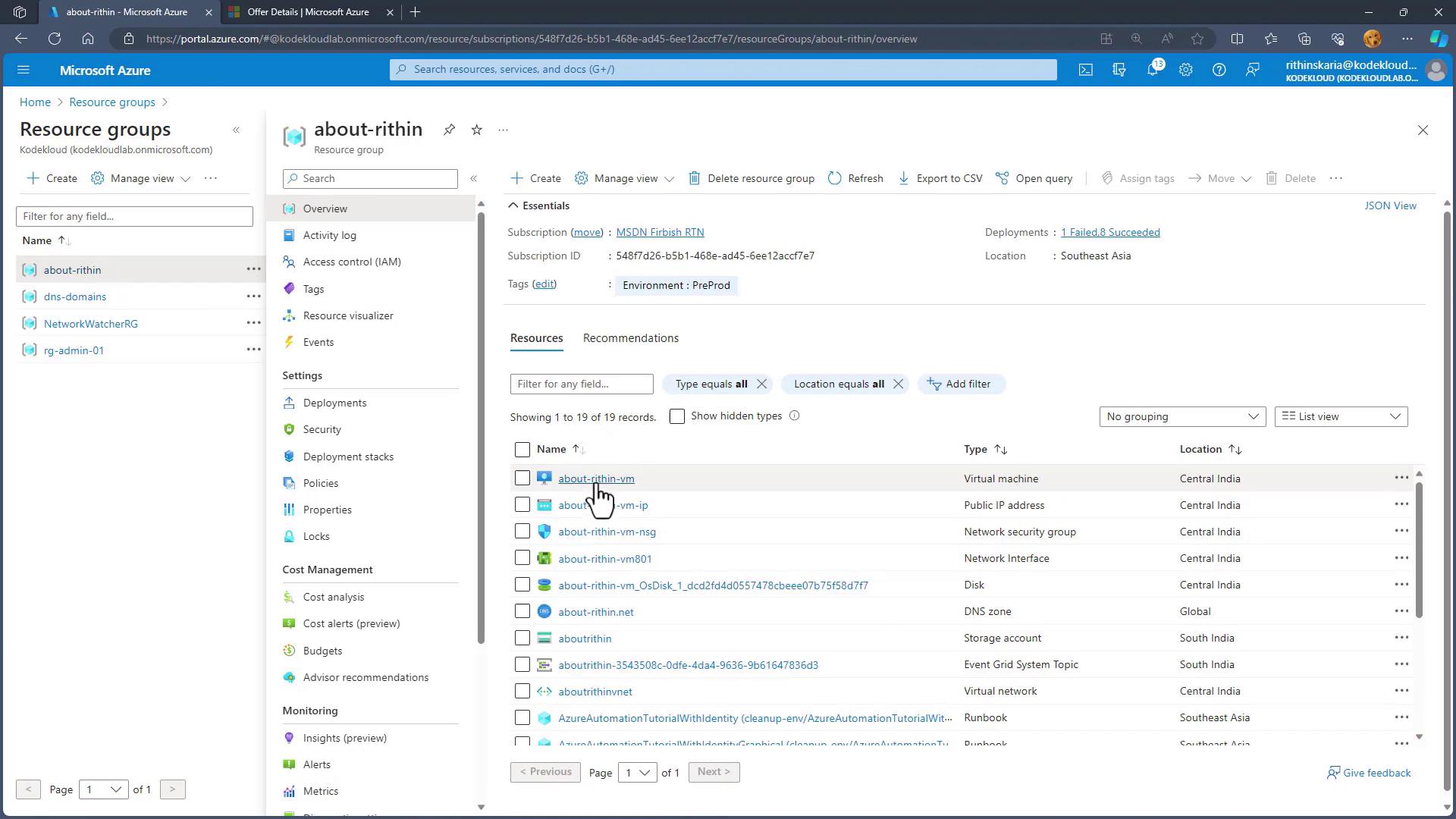Image resolution: width=1456 pixels, height=819 pixels.
Task: Open portal settings gear icon
Action: pos(1186,70)
